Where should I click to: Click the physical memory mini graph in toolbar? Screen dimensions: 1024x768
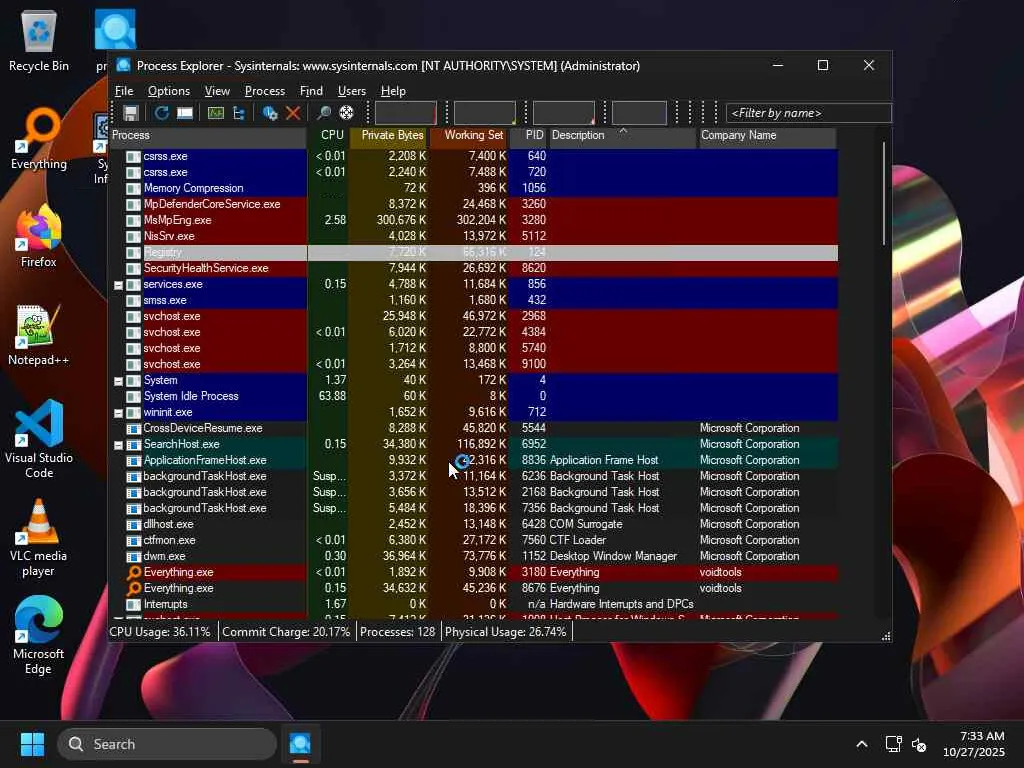tap(564, 113)
